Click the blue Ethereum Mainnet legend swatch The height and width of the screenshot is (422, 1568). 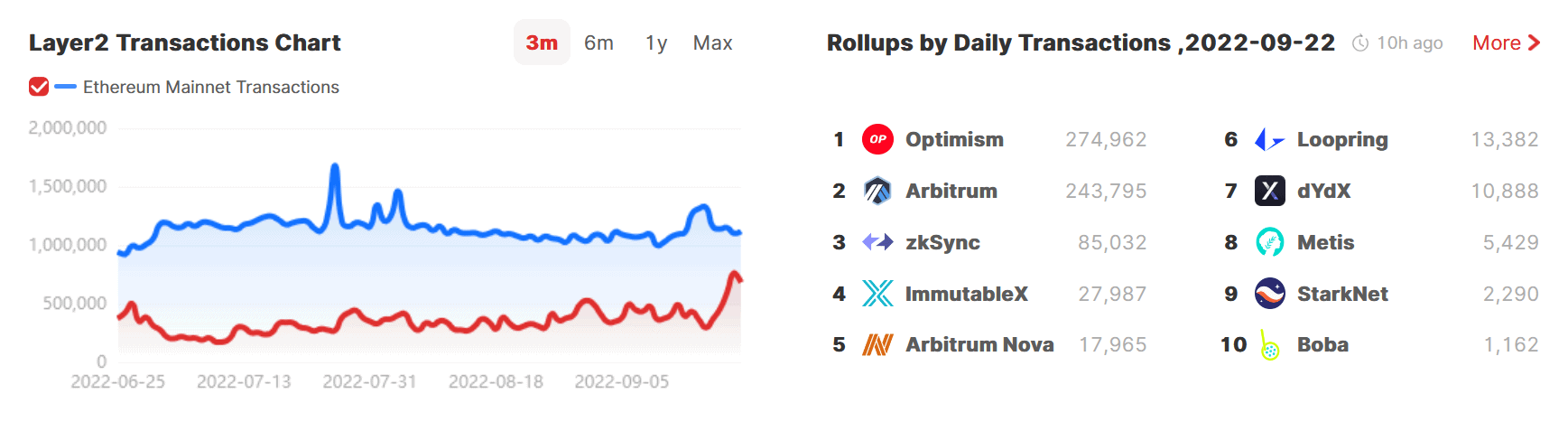tap(65, 87)
